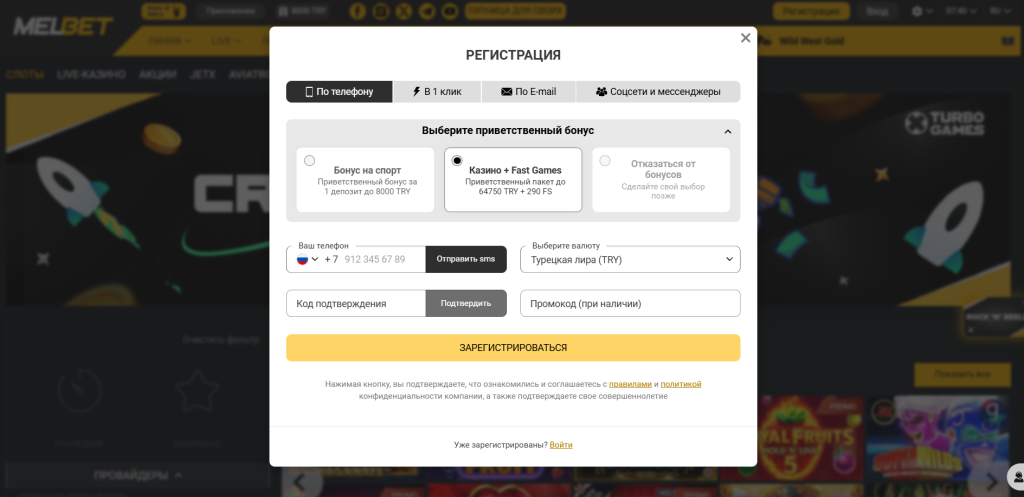Open the YouTube social icon
The width and height of the screenshot is (1024, 497).
pos(450,11)
